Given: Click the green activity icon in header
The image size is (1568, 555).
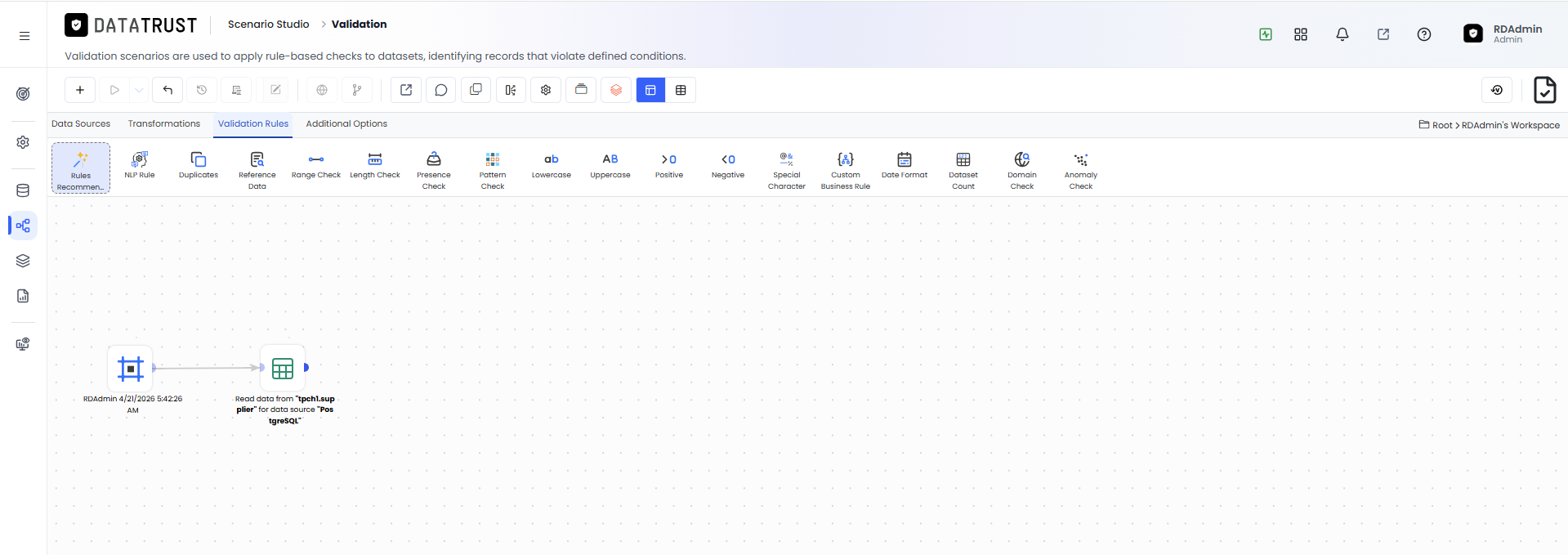Looking at the screenshot, I should tap(1266, 34).
